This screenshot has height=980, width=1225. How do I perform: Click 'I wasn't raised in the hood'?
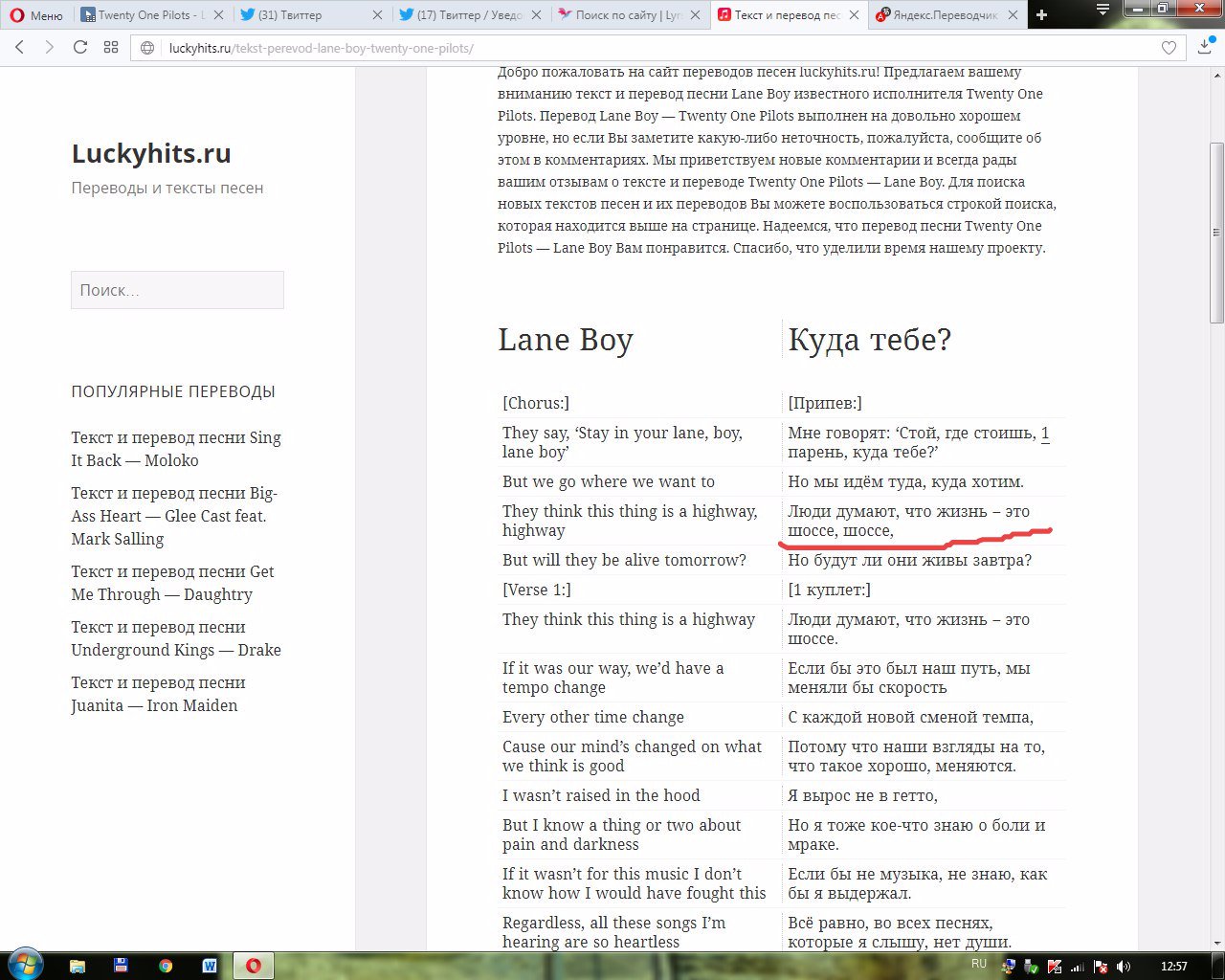(601, 795)
